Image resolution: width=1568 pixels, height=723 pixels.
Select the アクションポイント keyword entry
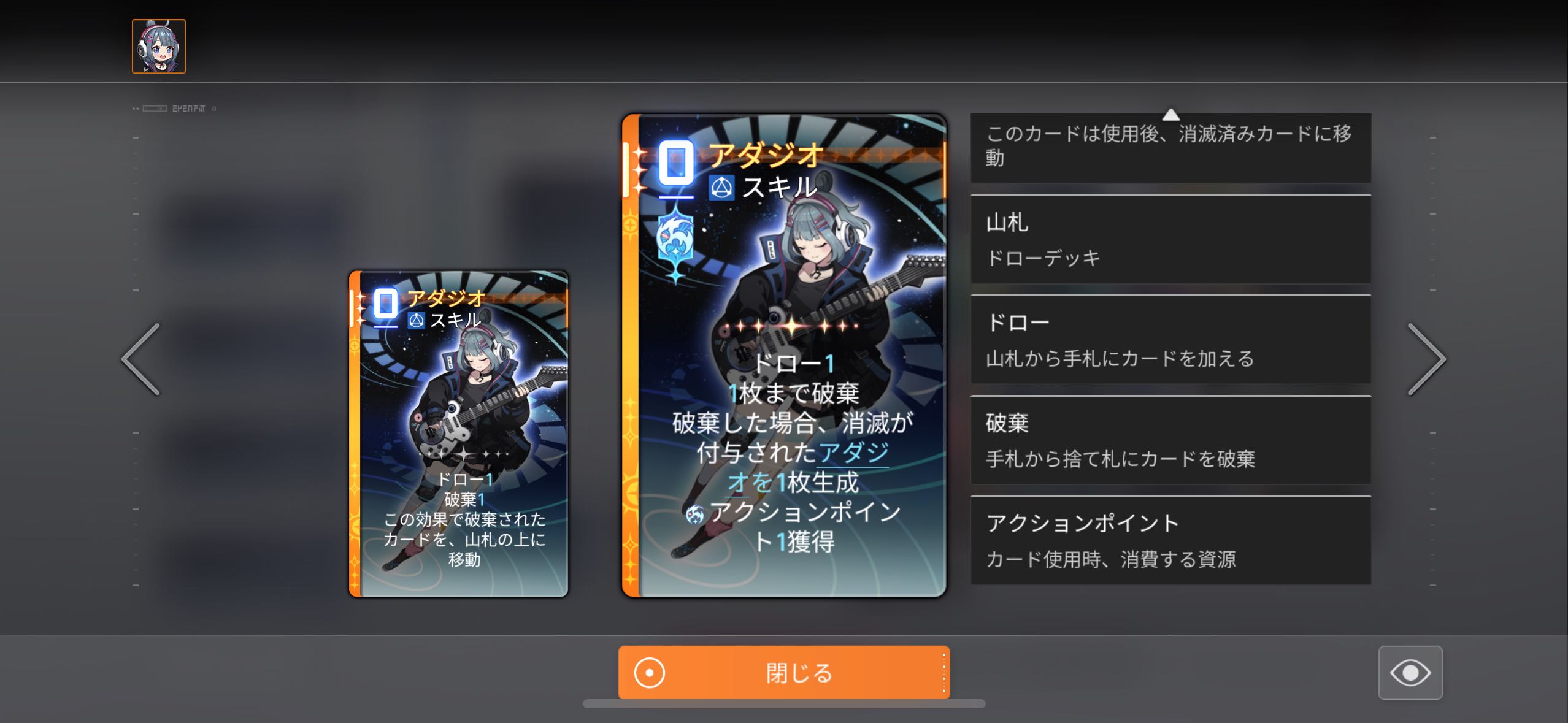(1170, 540)
